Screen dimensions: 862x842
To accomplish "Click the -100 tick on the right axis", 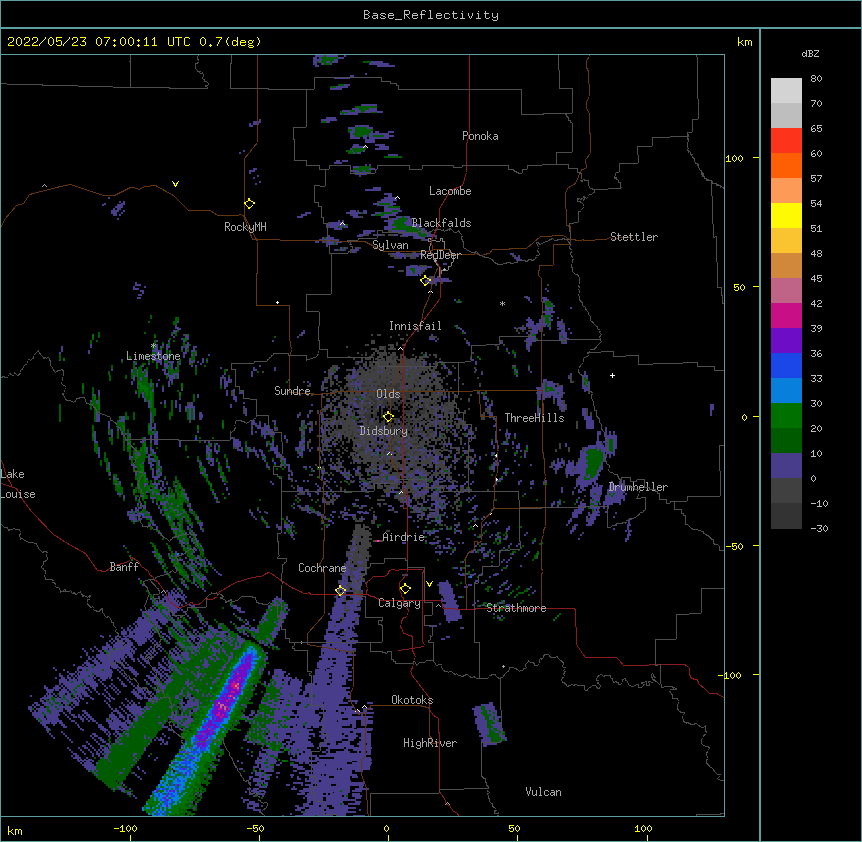I will tap(731, 675).
